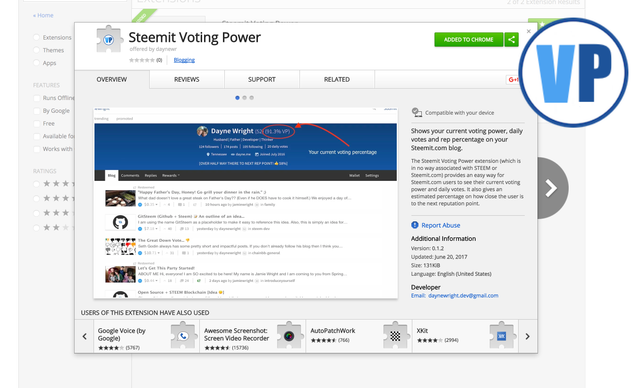Click the 'offered by daynewr' text
640x388 pixels.
click(153, 49)
